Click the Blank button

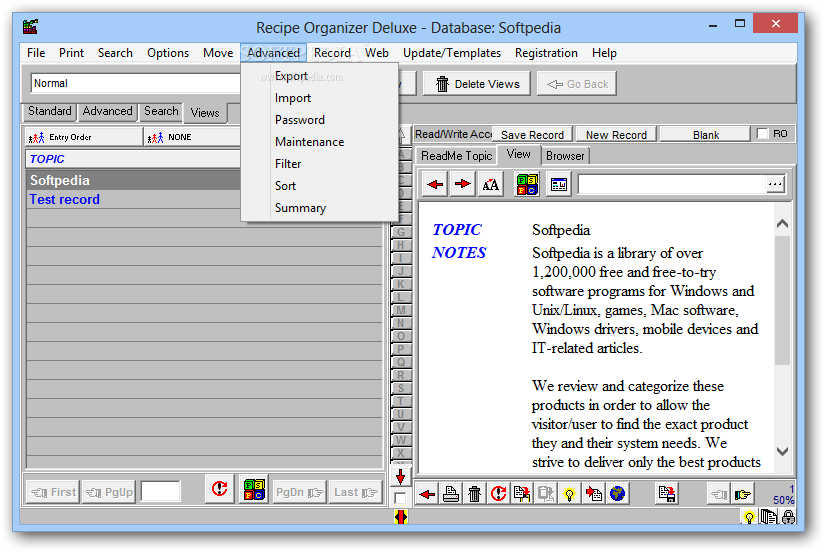(706, 135)
